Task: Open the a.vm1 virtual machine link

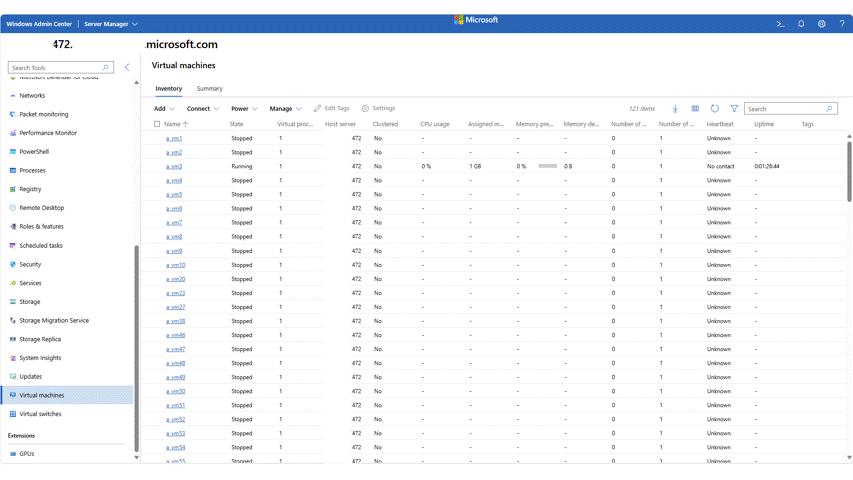Action: tap(174, 138)
